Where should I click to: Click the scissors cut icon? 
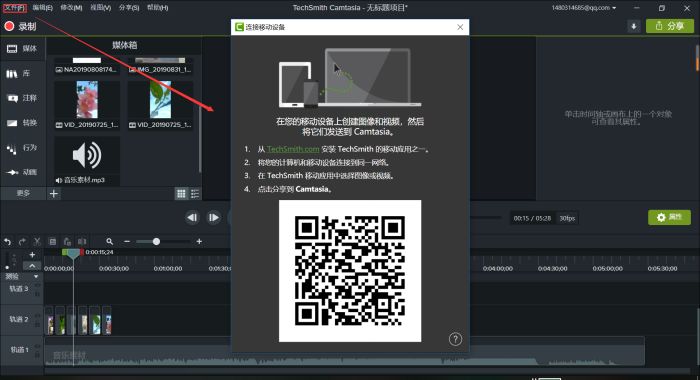coord(37,242)
